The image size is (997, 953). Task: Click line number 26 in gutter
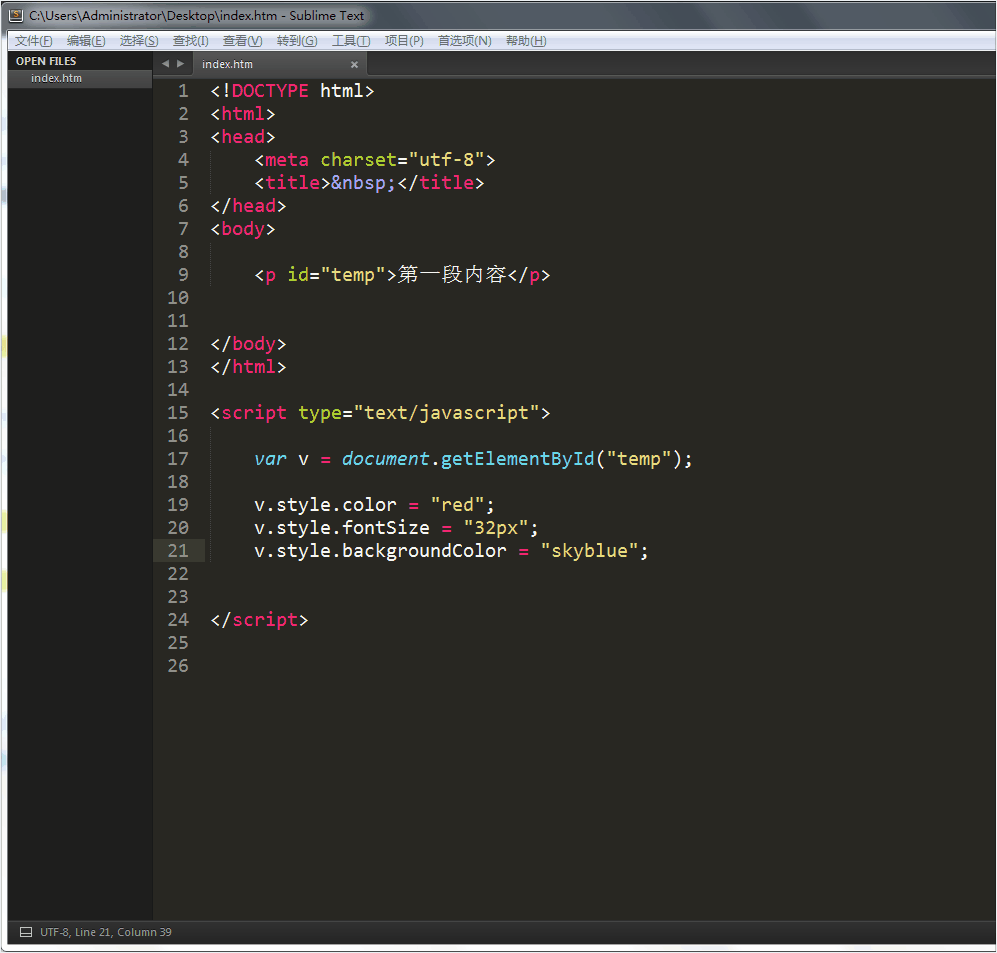178,666
